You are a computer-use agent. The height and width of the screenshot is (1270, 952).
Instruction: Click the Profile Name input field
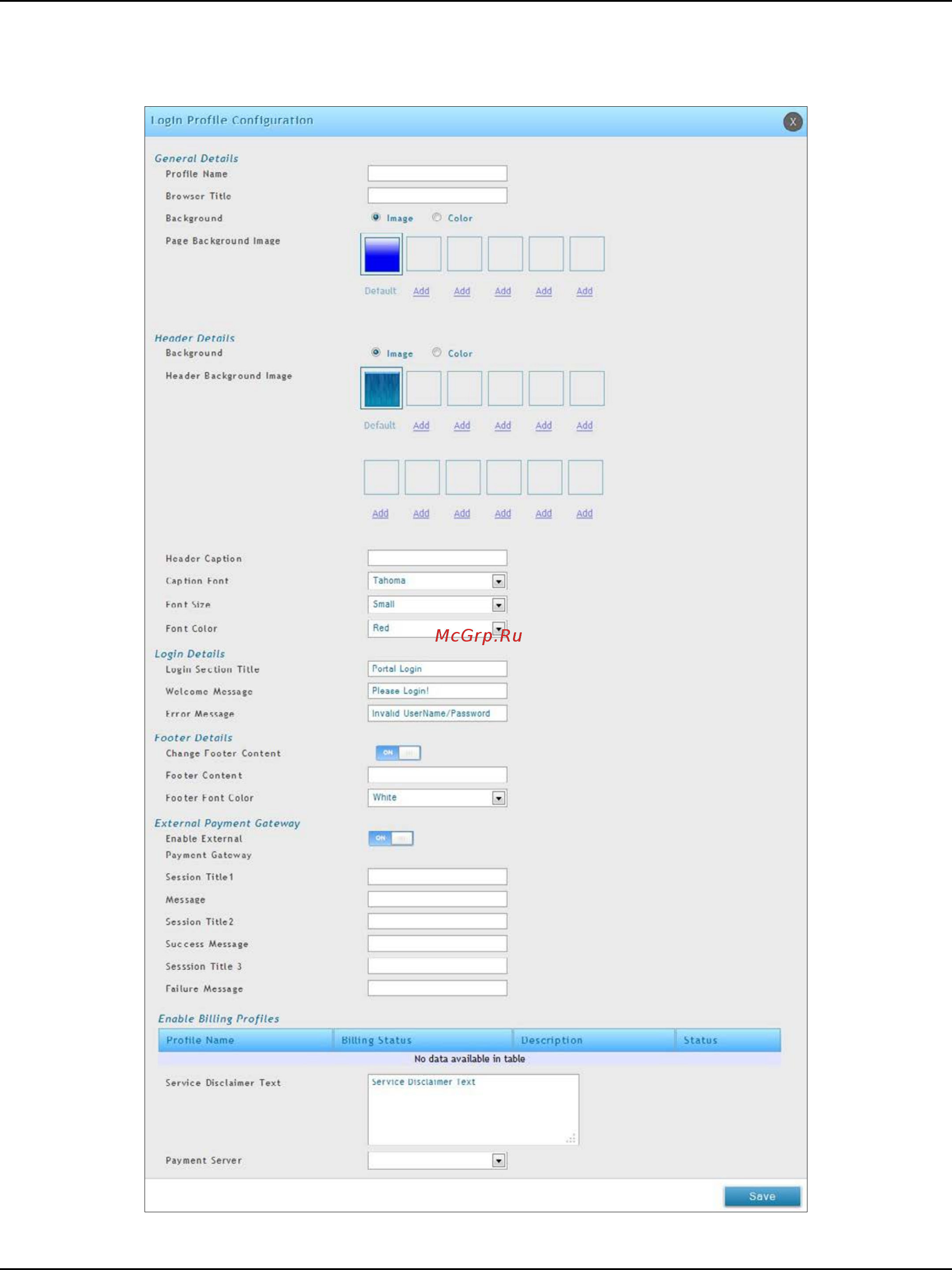tap(437, 173)
